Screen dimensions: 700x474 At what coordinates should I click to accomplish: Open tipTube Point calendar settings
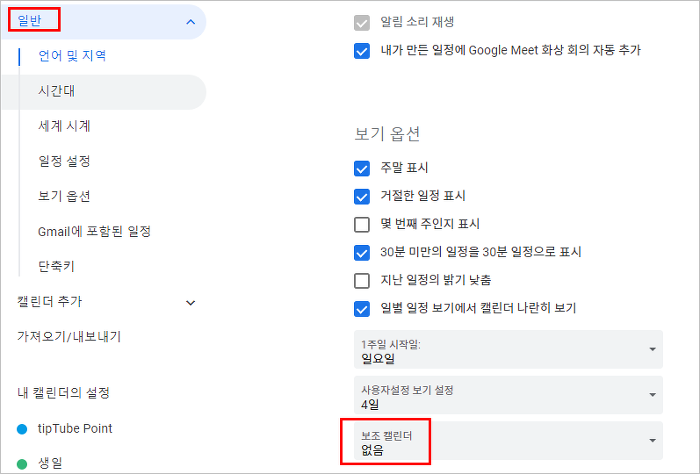click(75, 428)
